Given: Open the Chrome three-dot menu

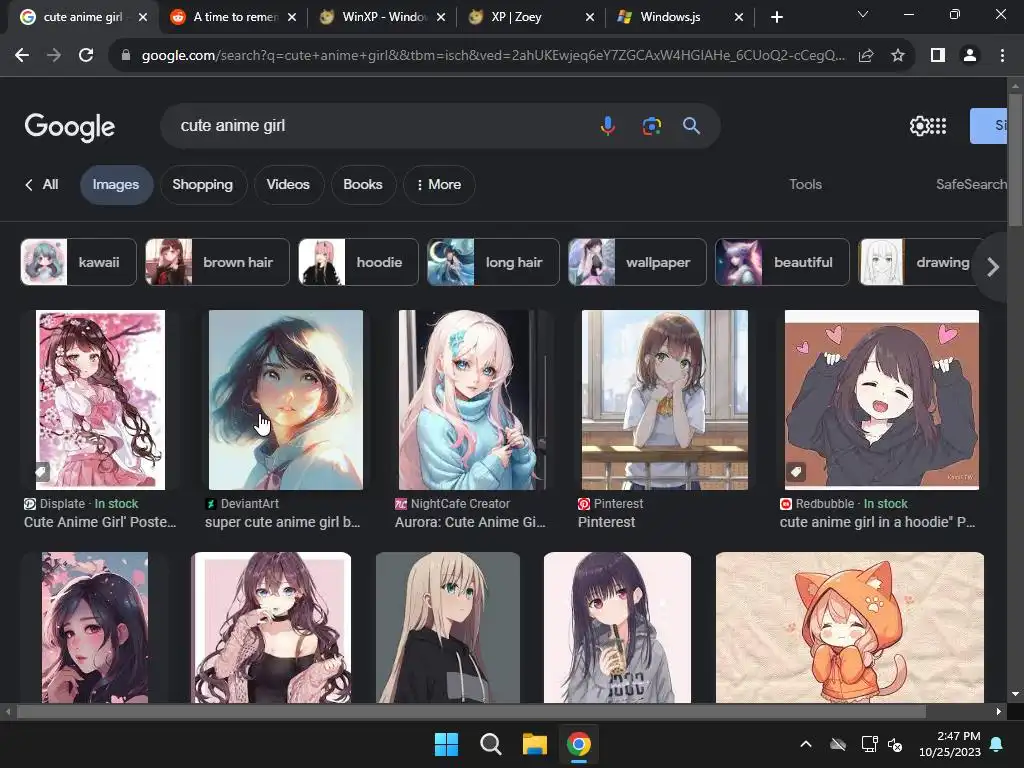Looking at the screenshot, I should point(1002,56).
